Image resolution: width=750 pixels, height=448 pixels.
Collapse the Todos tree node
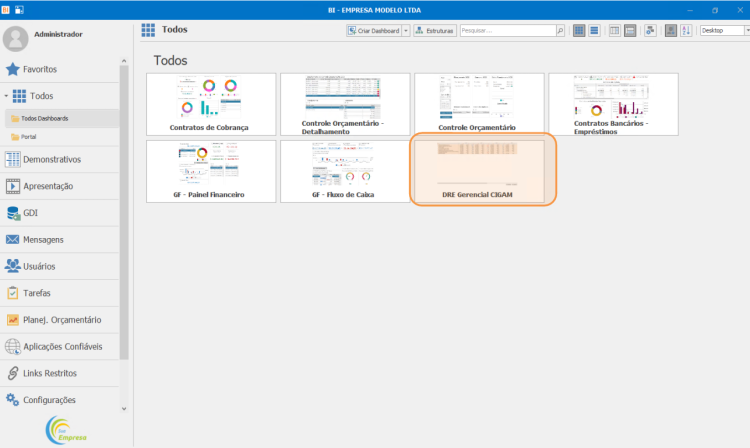point(6,96)
